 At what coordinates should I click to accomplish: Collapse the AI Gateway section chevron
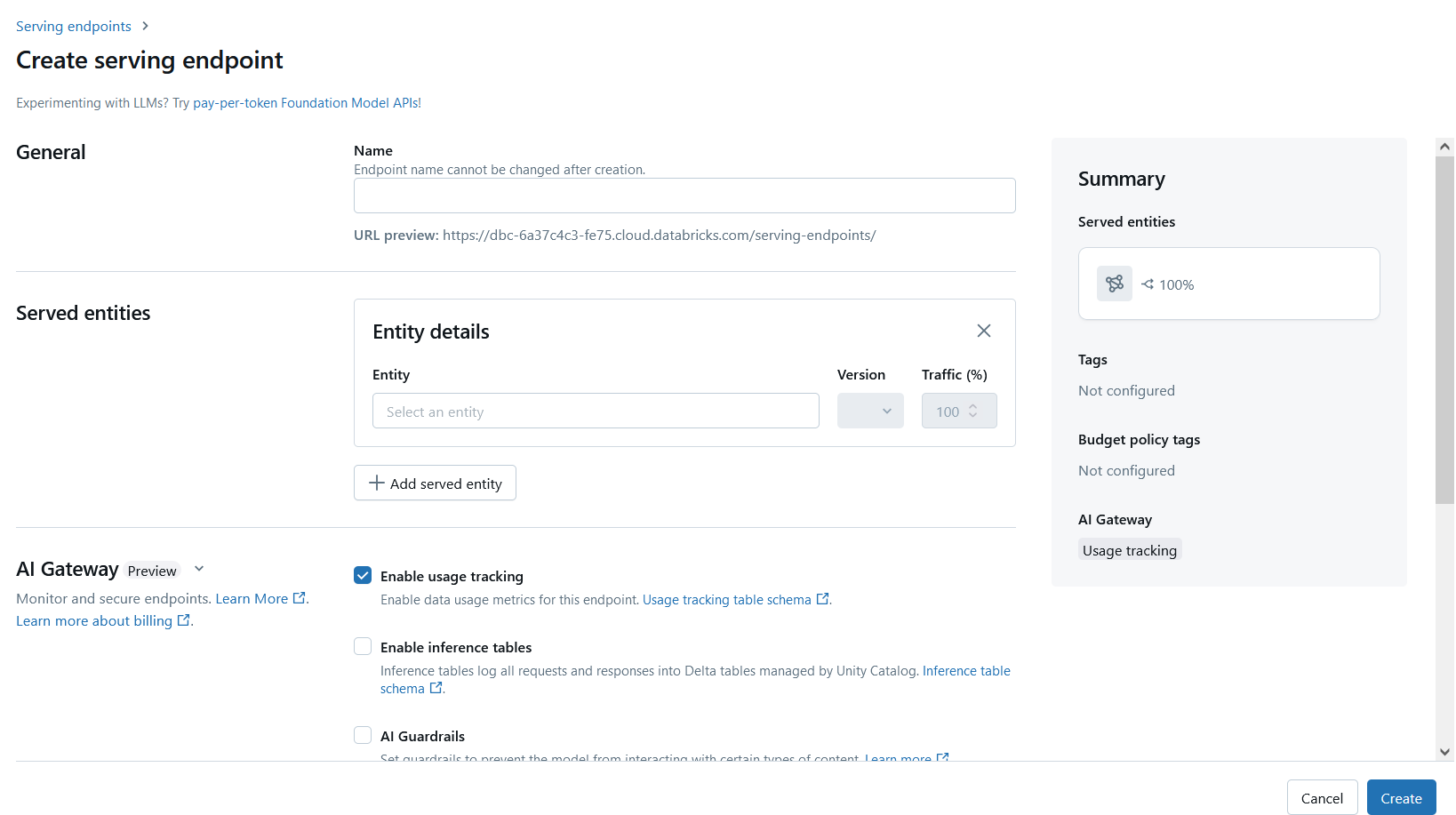tap(199, 569)
